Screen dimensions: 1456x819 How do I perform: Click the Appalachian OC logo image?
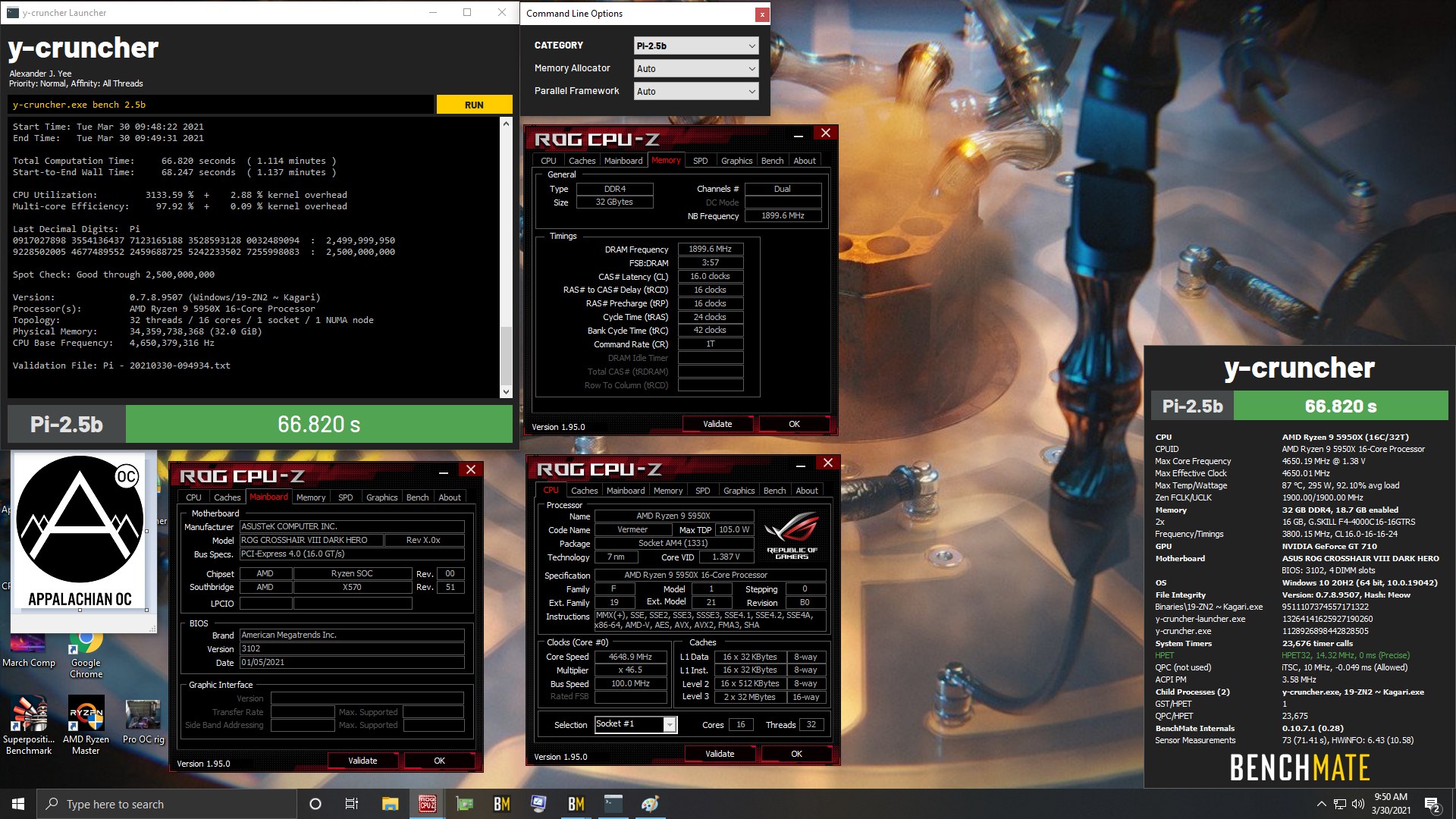[80, 530]
